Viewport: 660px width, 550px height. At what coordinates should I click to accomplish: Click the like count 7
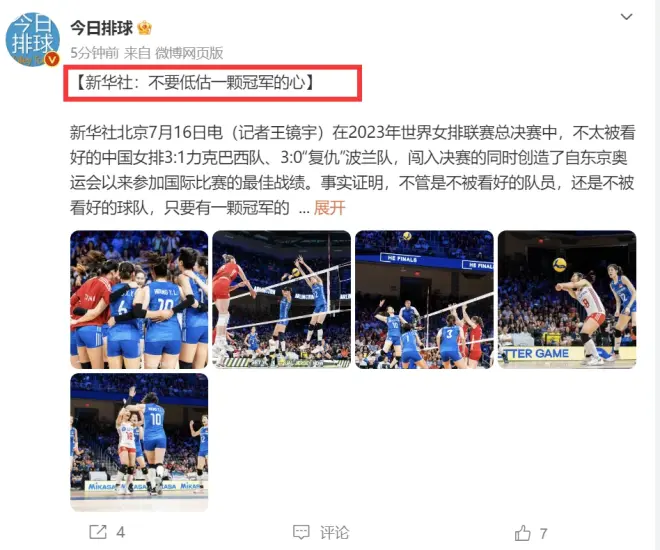pos(543,534)
